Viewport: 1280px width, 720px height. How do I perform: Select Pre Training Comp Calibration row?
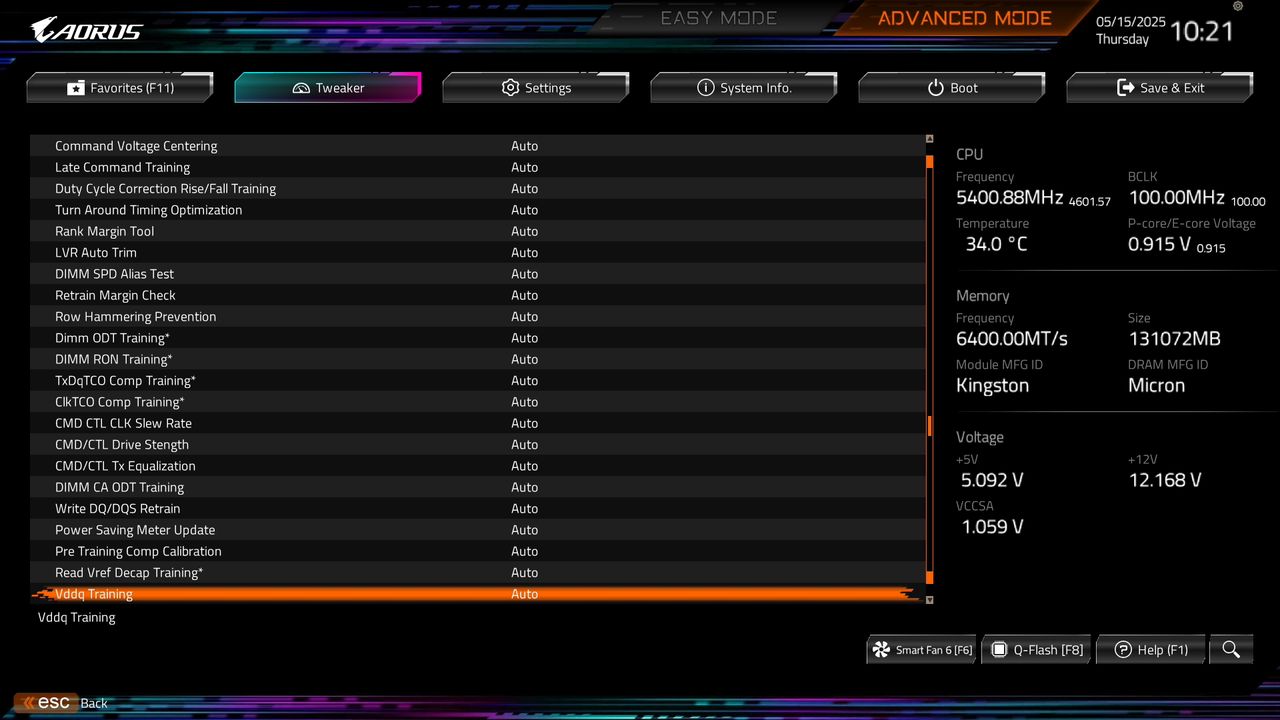[x=477, y=551]
